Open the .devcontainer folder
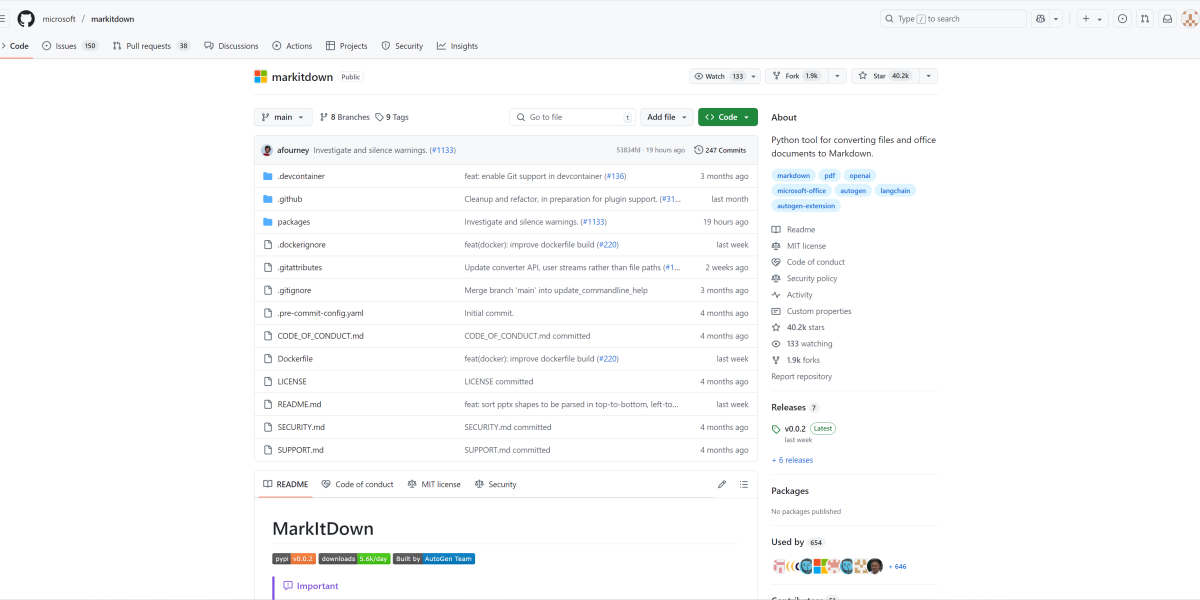This screenshot has height=600, width=1200. (x=301, y=176)
